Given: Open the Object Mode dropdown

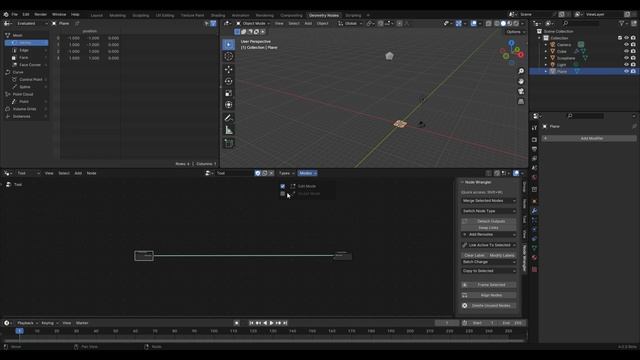Looking at the screenshot, I should tap(253, 24).
